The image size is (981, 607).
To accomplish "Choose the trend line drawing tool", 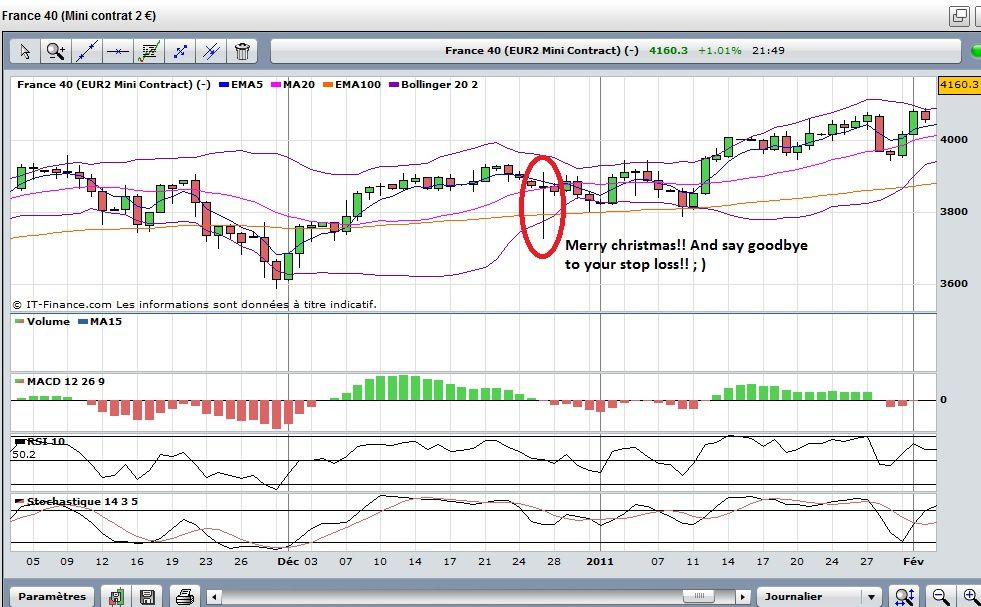I will tap(87, 51).
